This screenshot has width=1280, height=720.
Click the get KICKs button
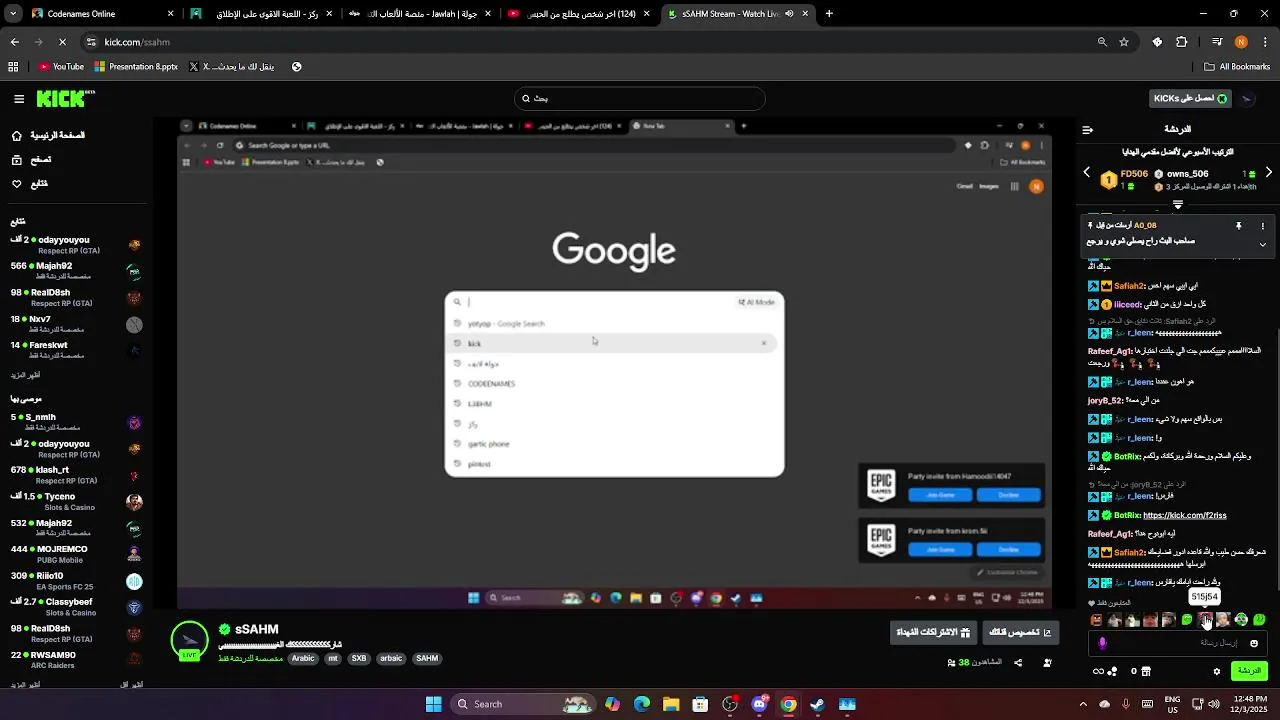(1190, 98)
